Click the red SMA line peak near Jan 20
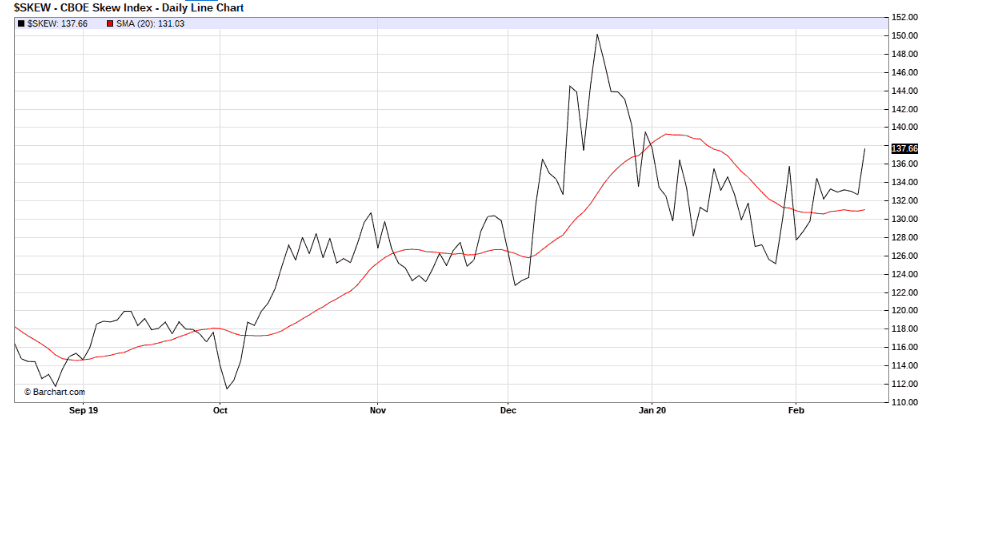 click(670, 134)
